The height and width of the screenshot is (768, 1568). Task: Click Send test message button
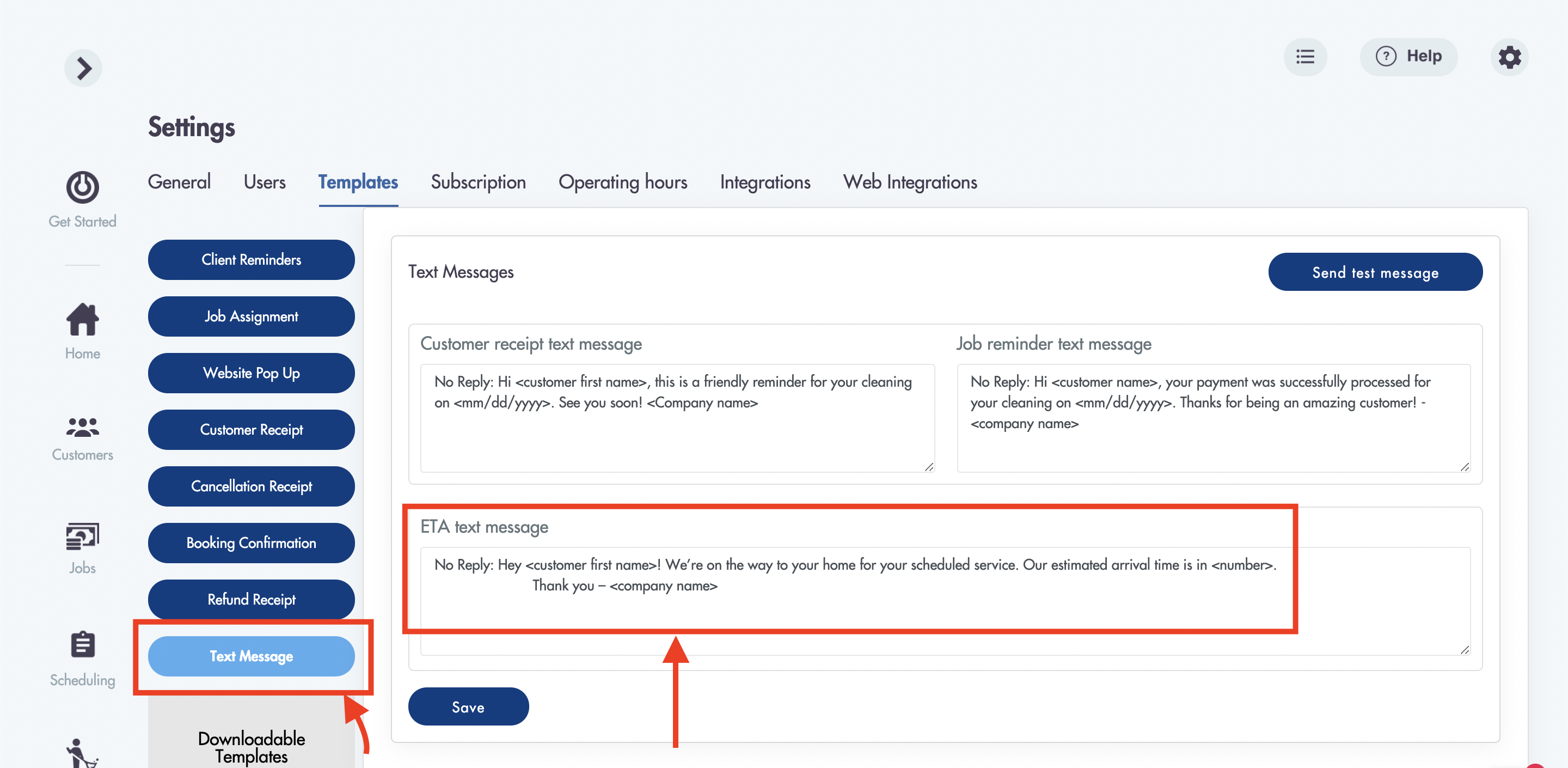[1375, 272]
